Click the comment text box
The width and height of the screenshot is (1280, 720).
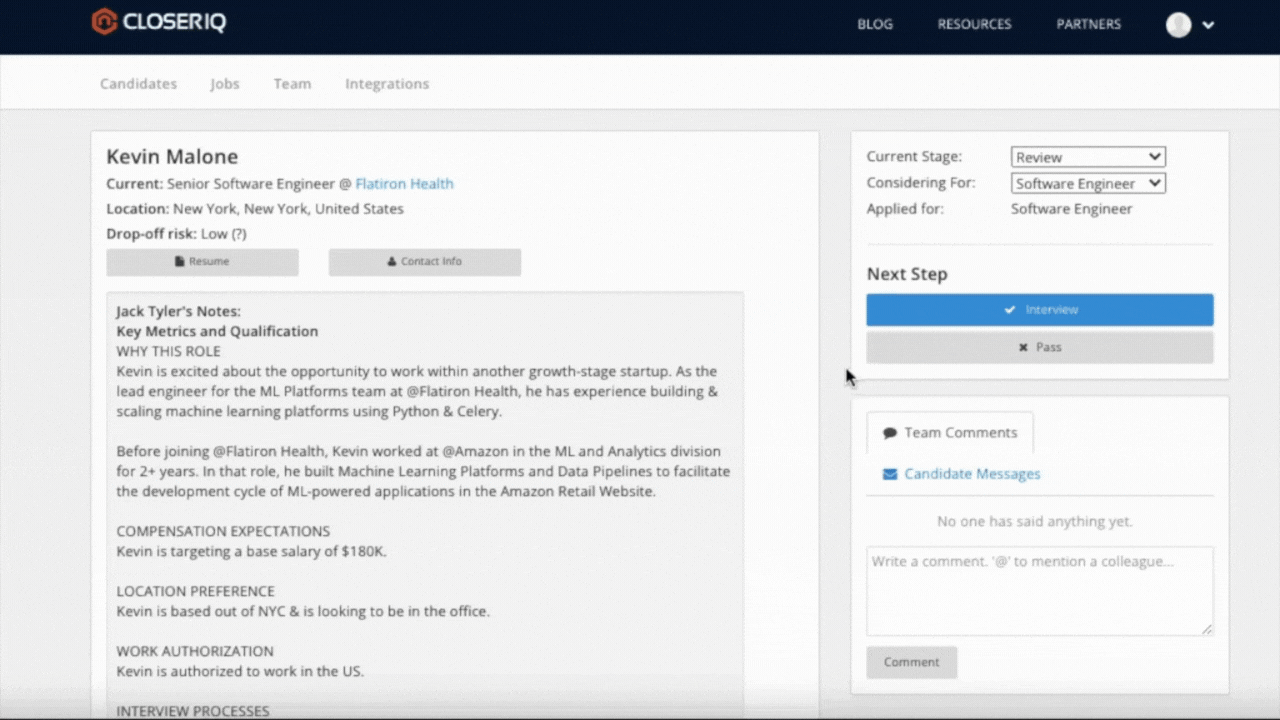click(1039, 590)
